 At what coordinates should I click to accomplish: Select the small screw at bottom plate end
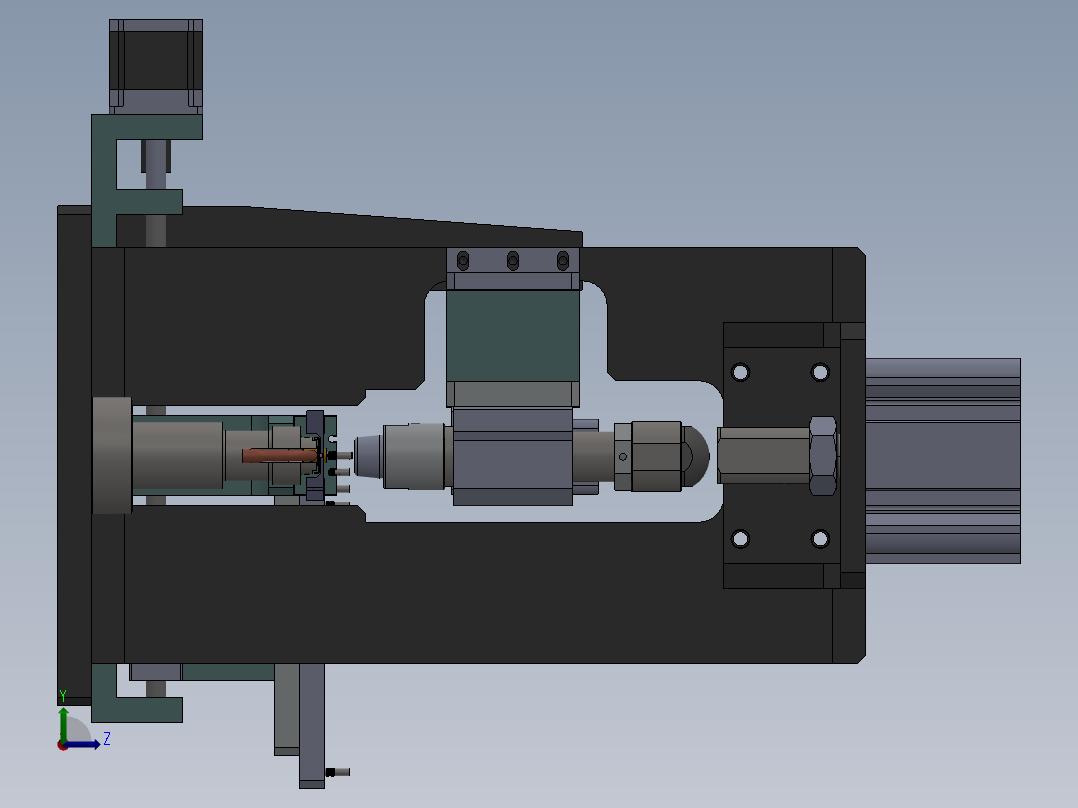click(x=338, y=772)
